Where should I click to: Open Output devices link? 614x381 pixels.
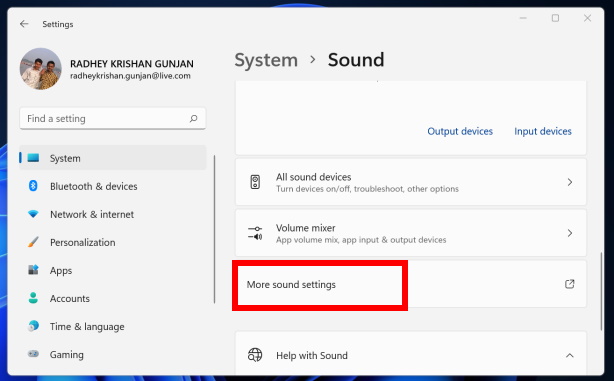(x=460, y=131)
